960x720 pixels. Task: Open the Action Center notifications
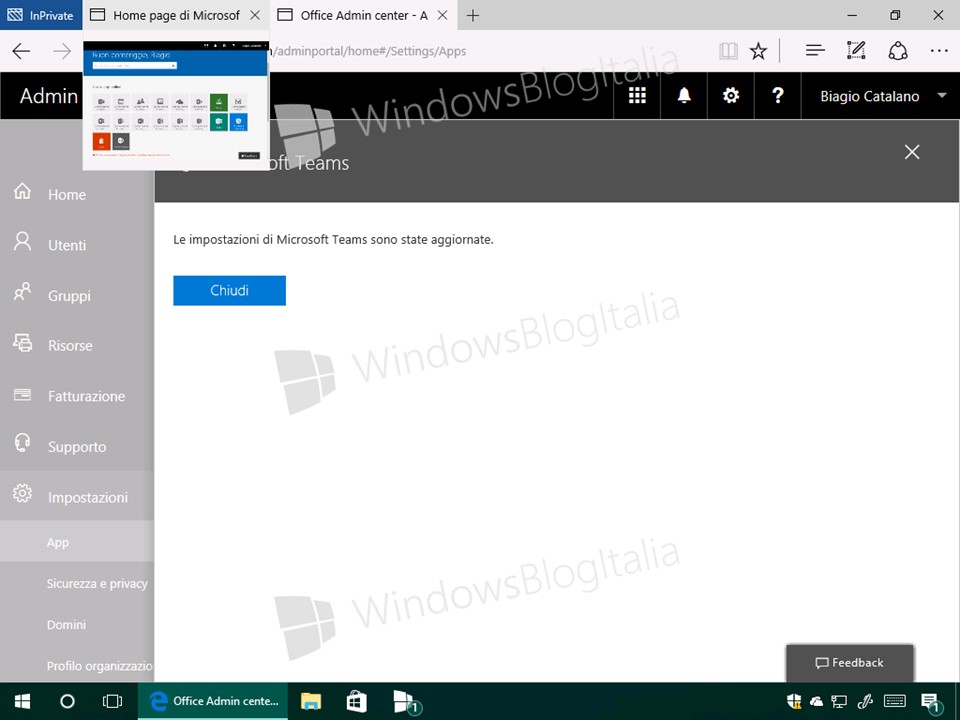click(931, 702)
